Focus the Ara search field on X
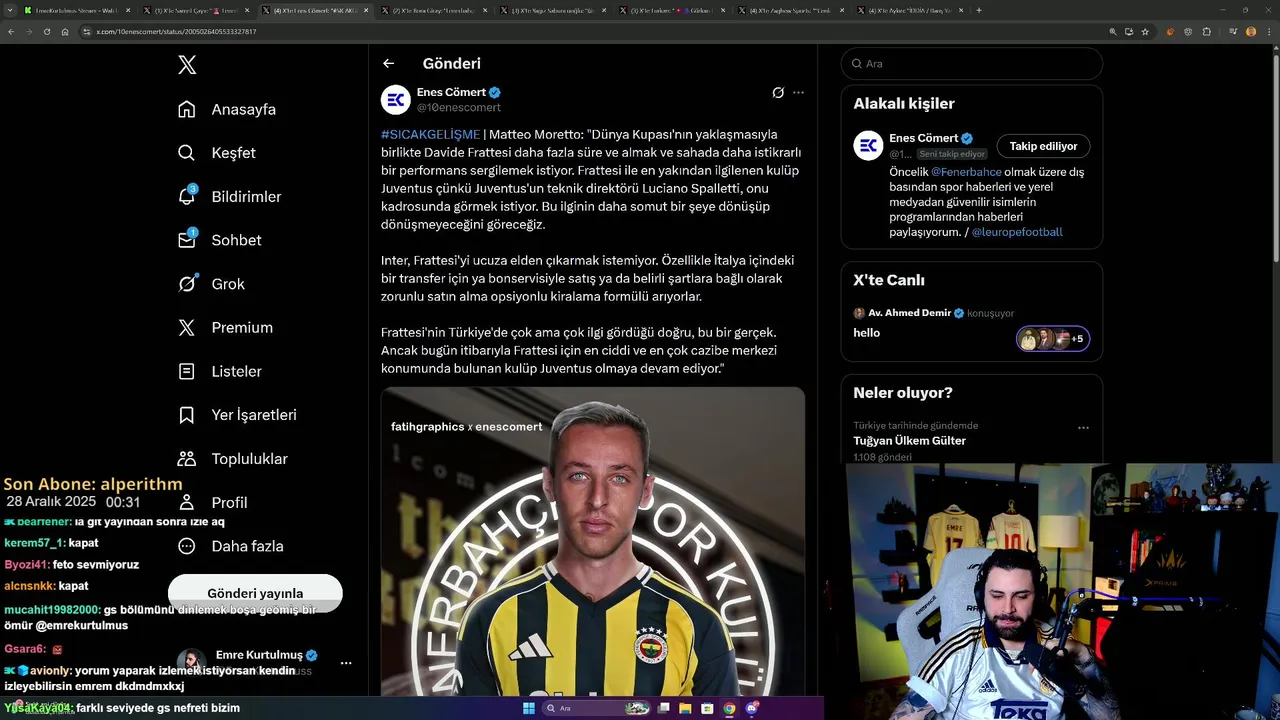The width and height of the screenshot is (1280, 720). click(x=971, y=63)
